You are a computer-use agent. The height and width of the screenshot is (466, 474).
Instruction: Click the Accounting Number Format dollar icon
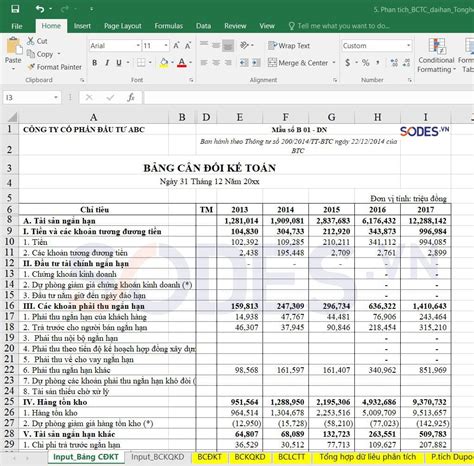coord(348,63)
